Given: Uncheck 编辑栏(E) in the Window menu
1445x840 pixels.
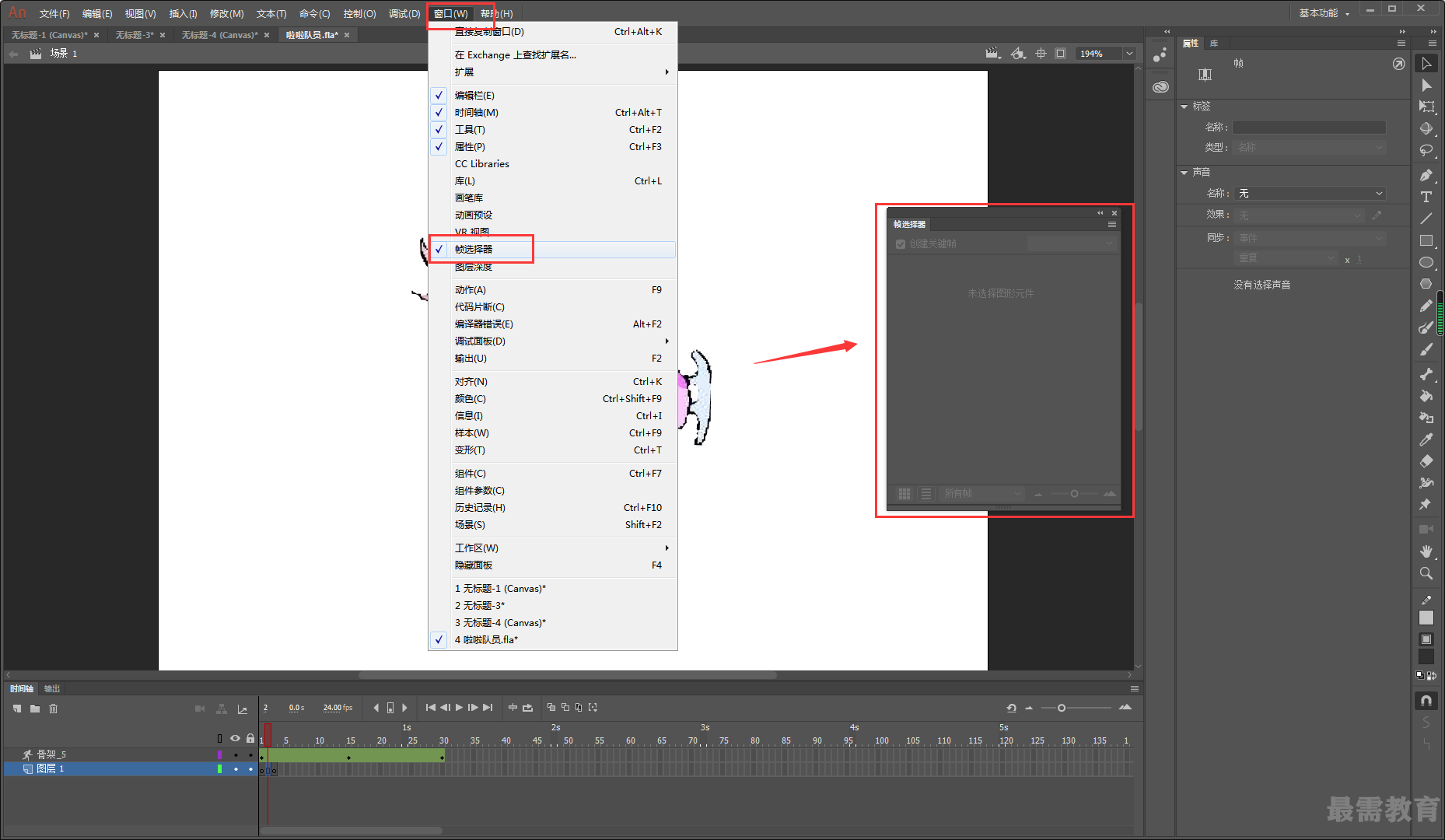Looking at the screenshot, I should [552, 96].
